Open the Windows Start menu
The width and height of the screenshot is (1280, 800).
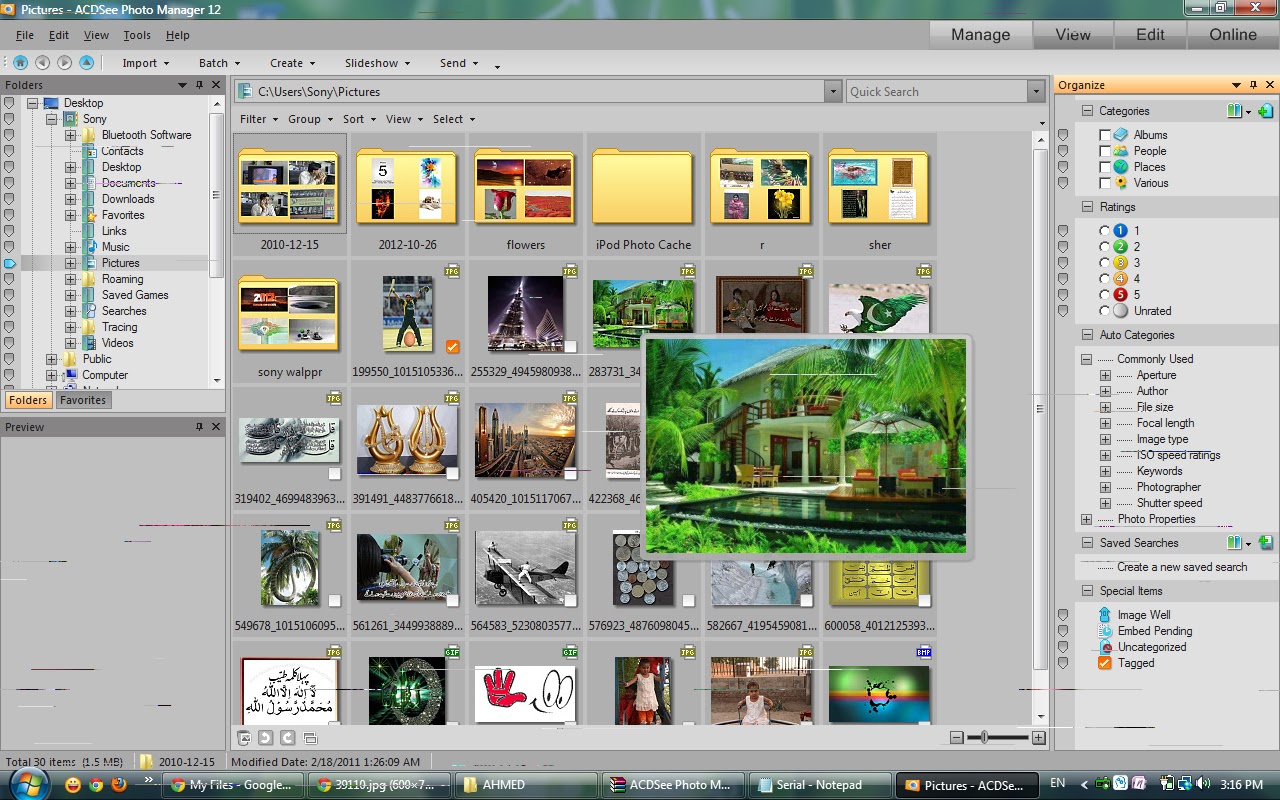tap(27, 784)
